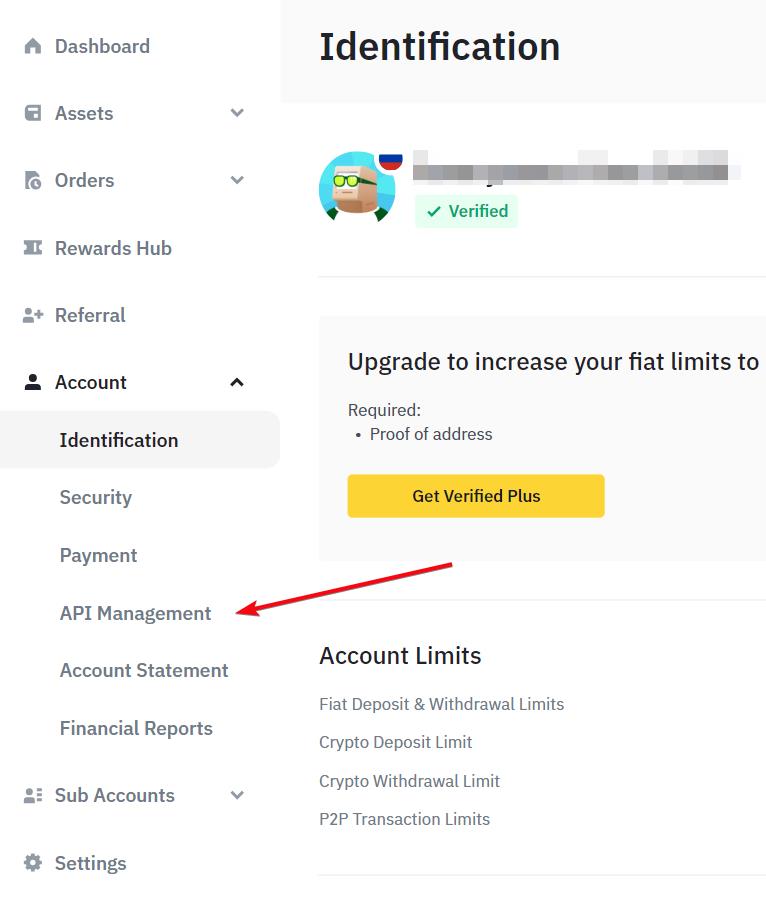Viewport: 766px width, 908px height.
Task: Click the Referral add-person icon
Action: coord(33,315)
